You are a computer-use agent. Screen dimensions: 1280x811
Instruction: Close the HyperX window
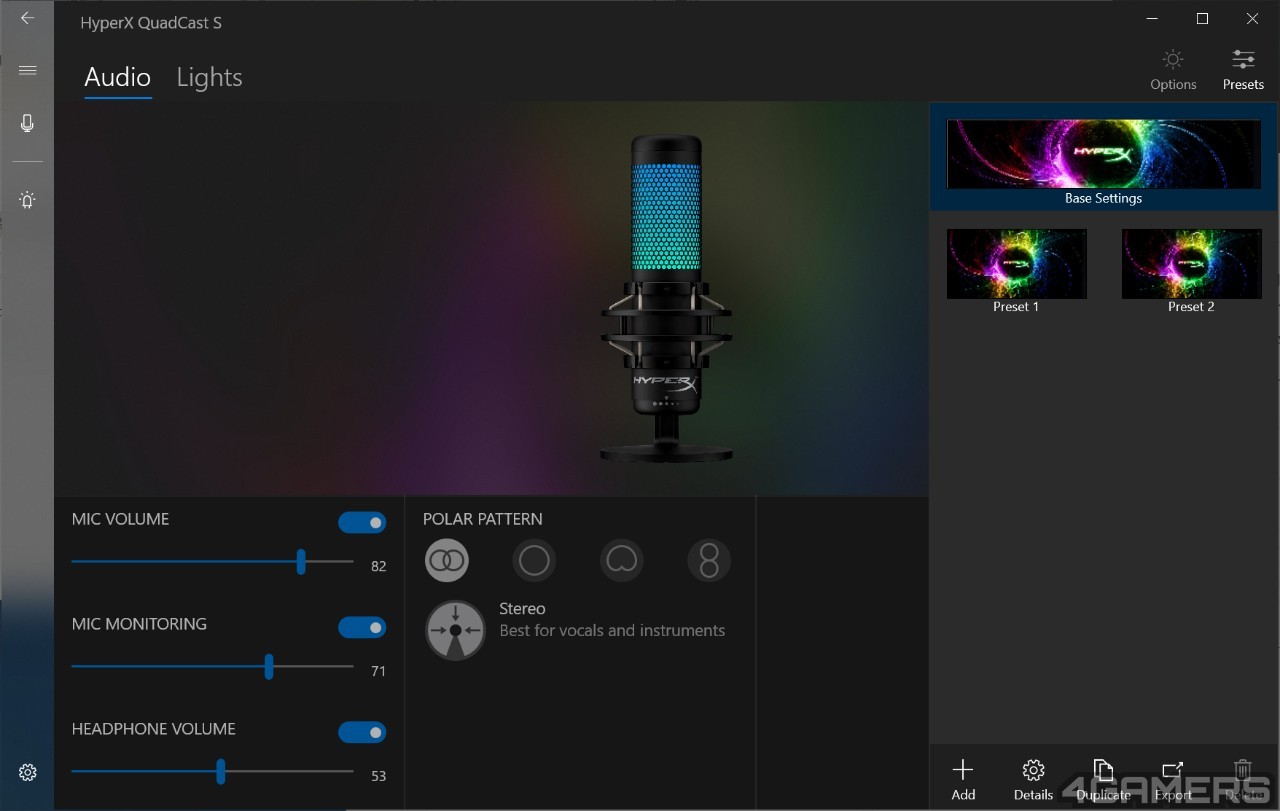[1252, 18]
